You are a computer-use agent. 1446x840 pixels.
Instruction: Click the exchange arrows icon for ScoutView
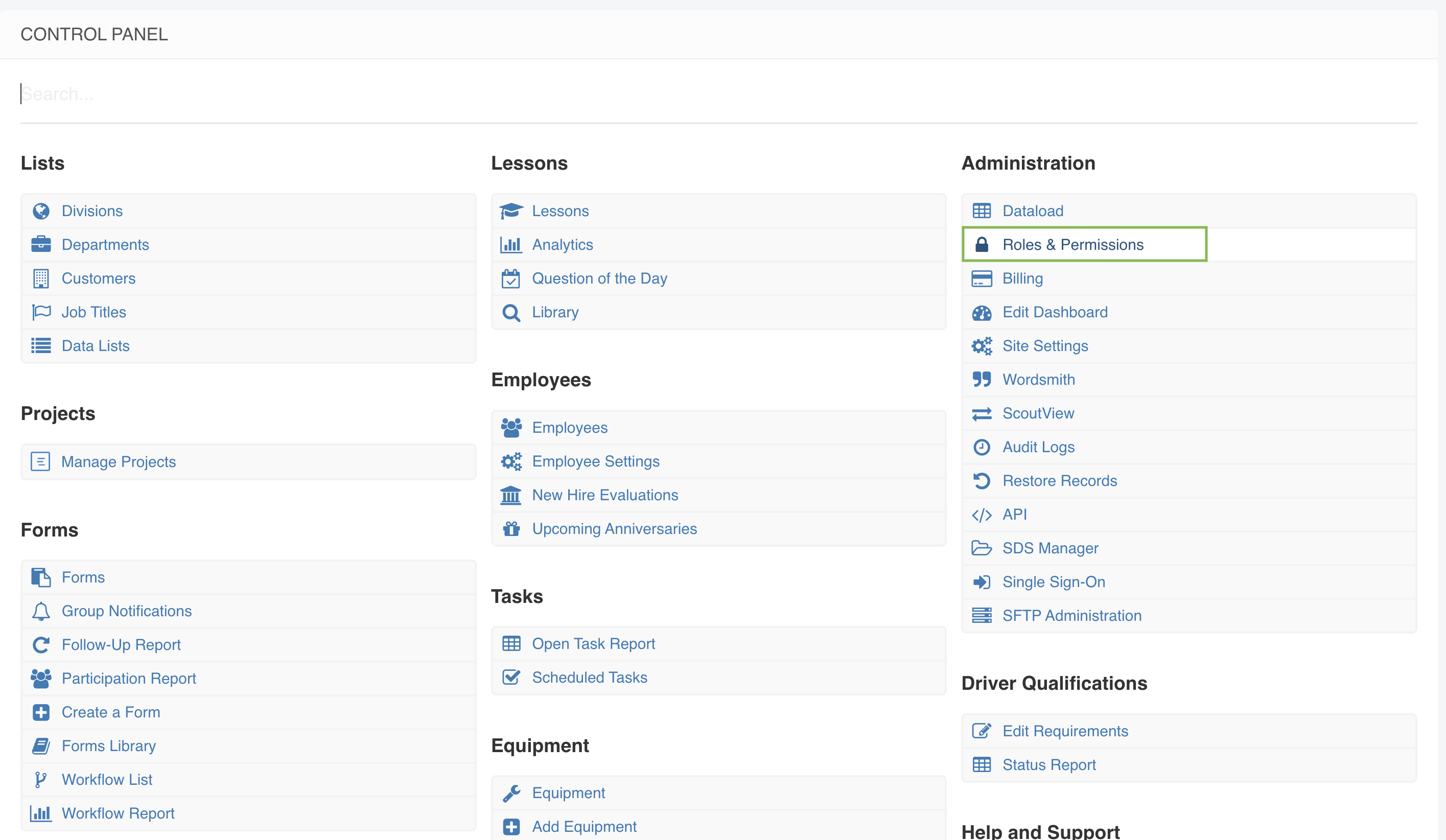982,414
